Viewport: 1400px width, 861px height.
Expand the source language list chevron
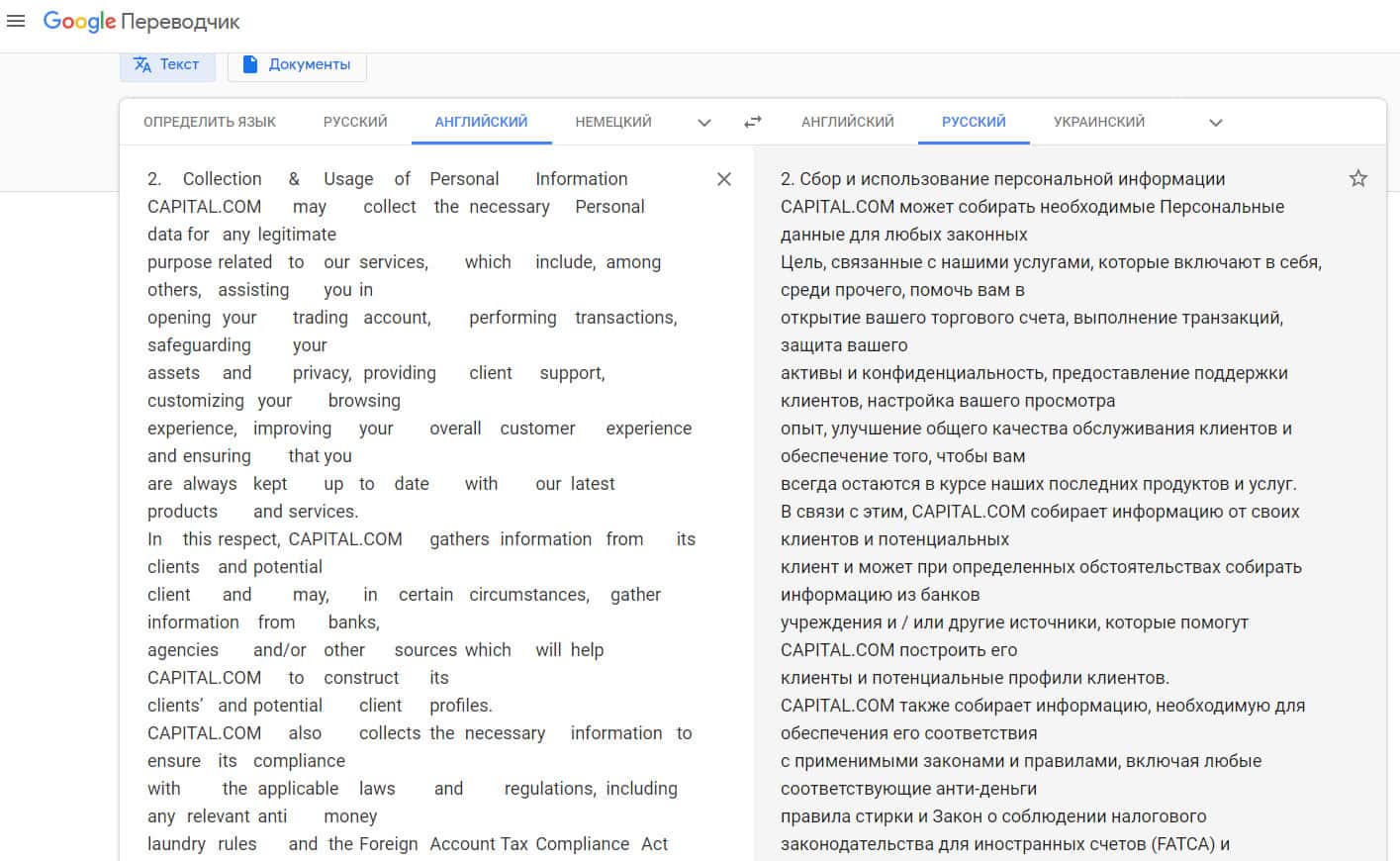coord(704,123)
